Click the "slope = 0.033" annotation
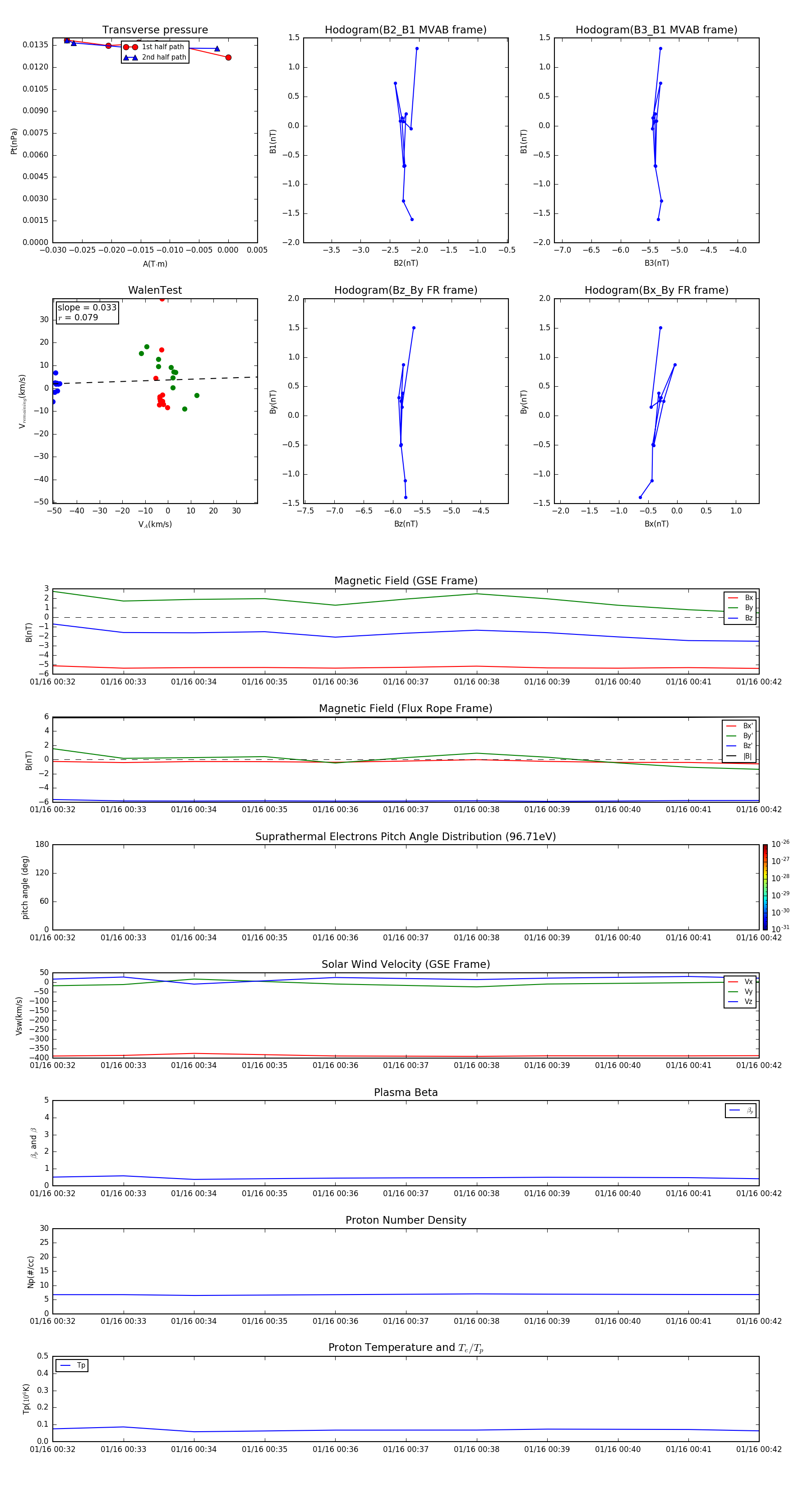The image size is (812, 1489). coord(87,308)
